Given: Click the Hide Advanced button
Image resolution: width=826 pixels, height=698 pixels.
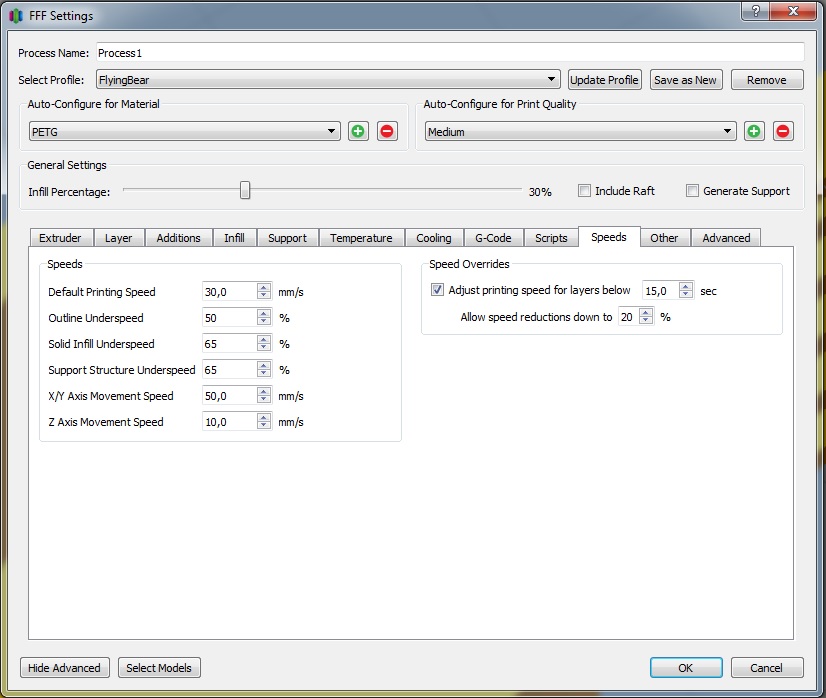Looking at the screenshot, I should pos(64,668).
